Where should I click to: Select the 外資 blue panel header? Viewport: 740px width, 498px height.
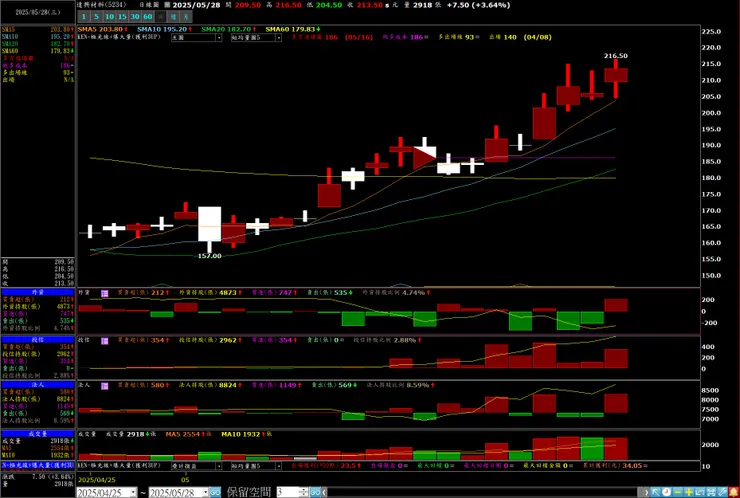[x=38, y=292]
